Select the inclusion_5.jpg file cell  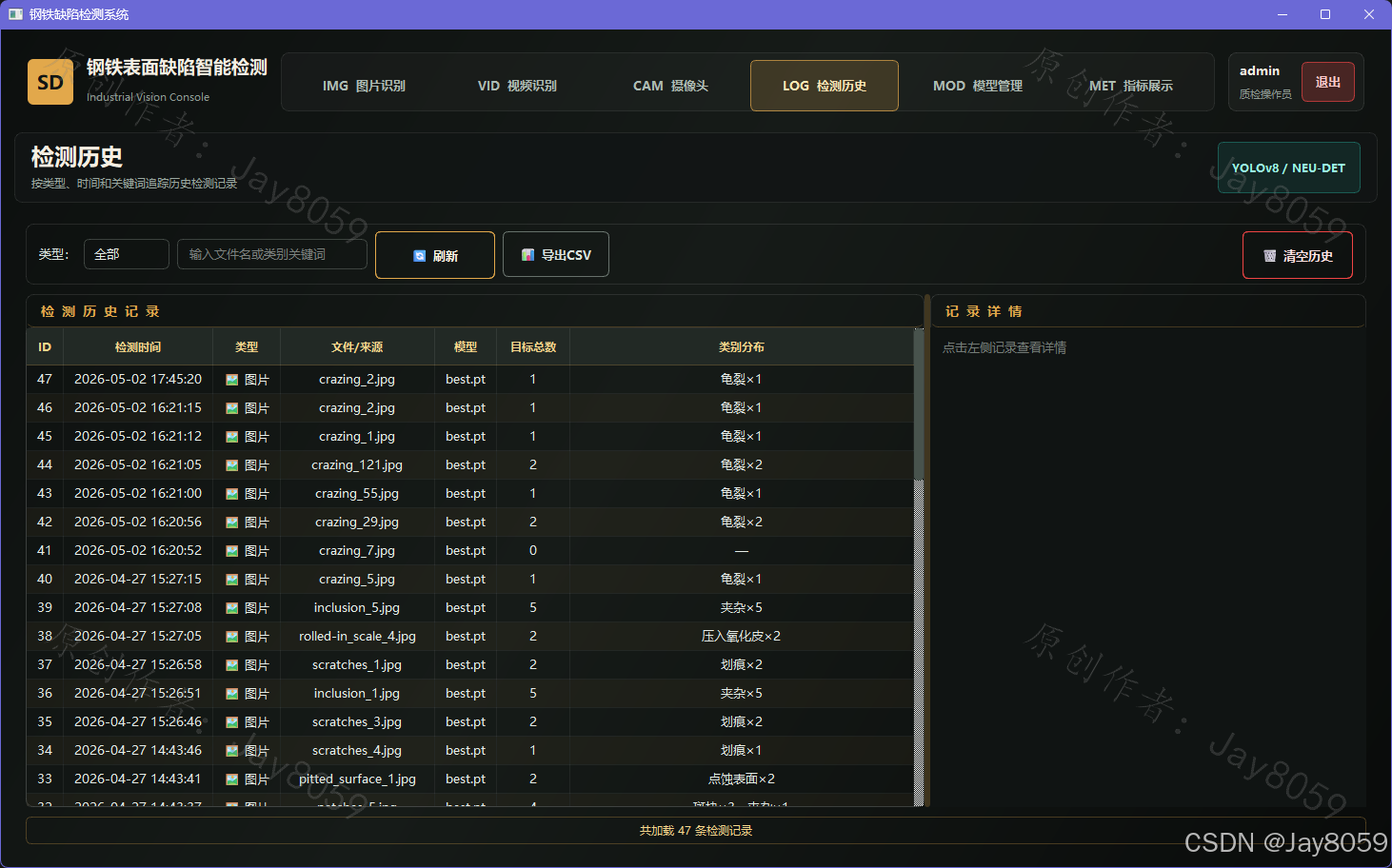pyautogui.click(x=357, y=607)
